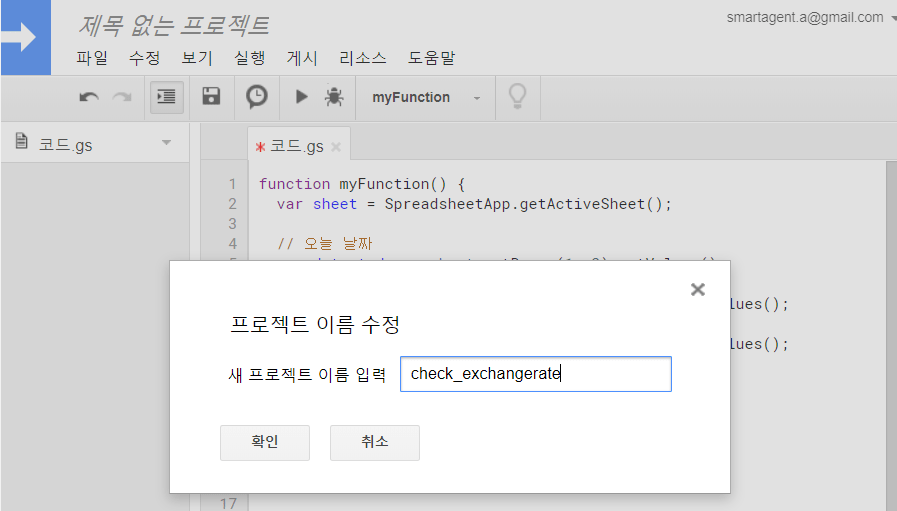The width and height of the screenshot is (897, 511).
Task: Open the 리소스 menu
Action: click(x=363, y=58)
